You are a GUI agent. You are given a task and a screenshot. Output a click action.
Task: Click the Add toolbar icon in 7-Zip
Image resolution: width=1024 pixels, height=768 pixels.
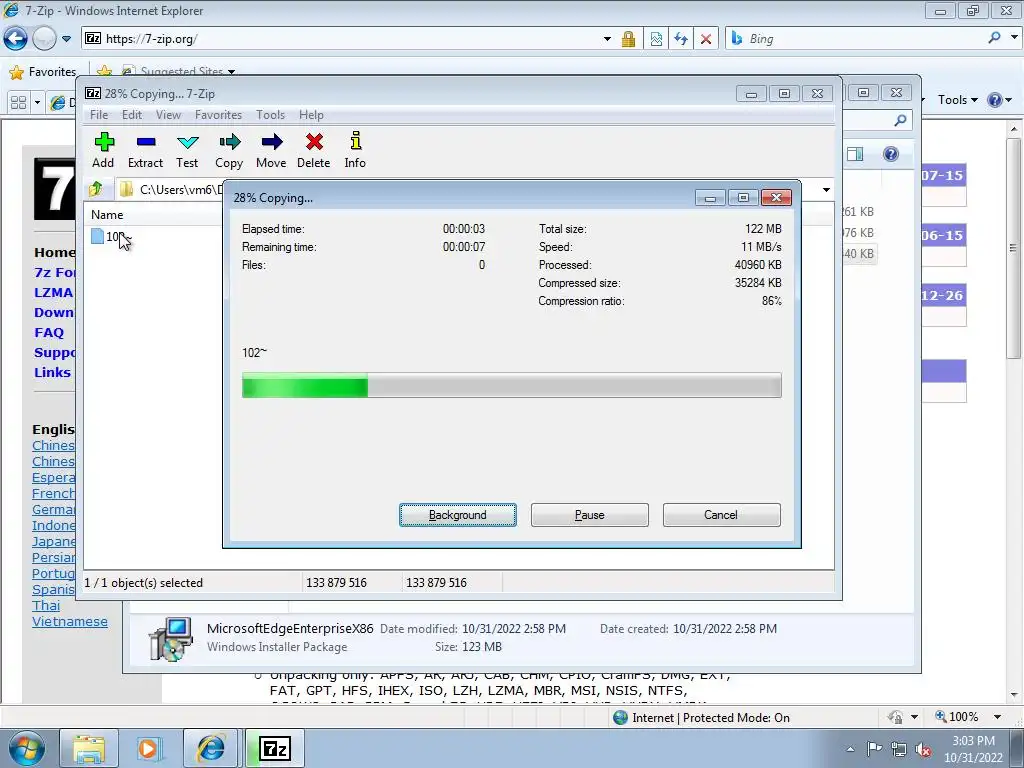pyautogui.click(x=103, y=151)
